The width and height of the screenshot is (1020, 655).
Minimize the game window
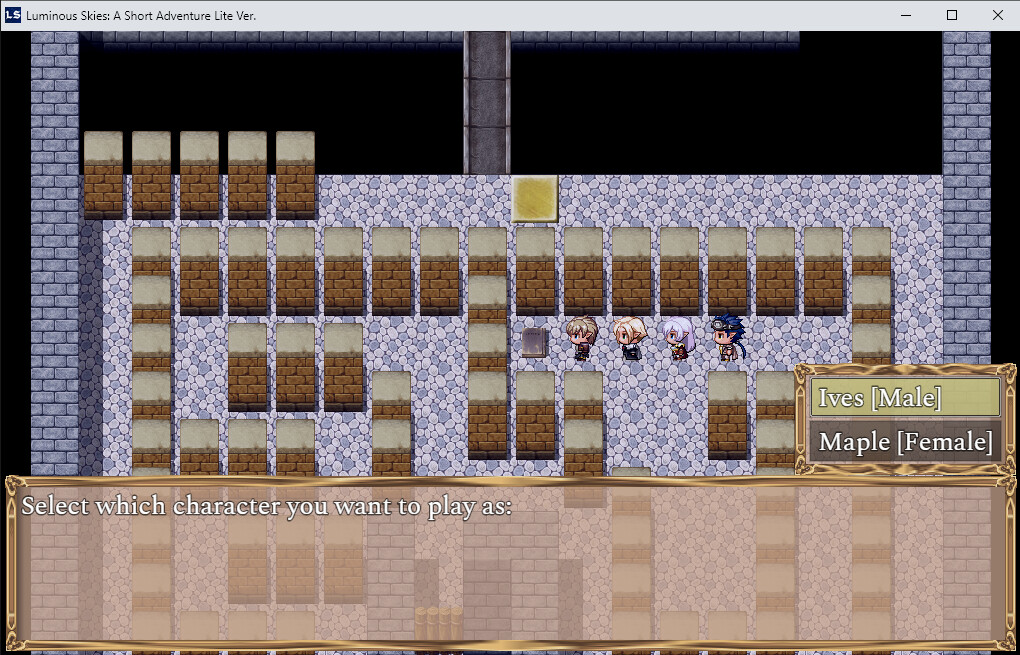point(905,15)
